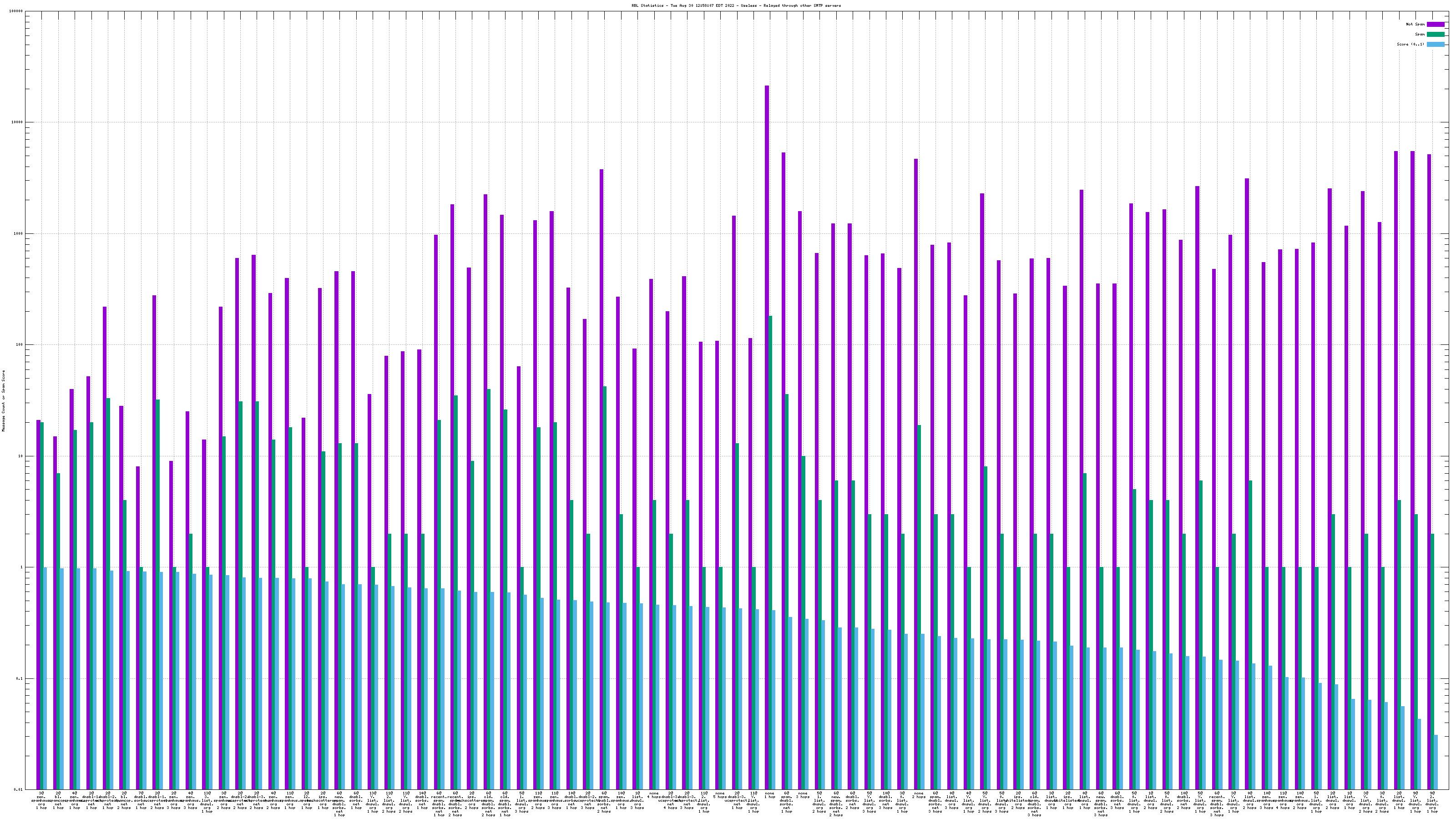Click the RBL Statistics chart title
The height and width of the screenshot is (819, 1456).
[736, 5]
